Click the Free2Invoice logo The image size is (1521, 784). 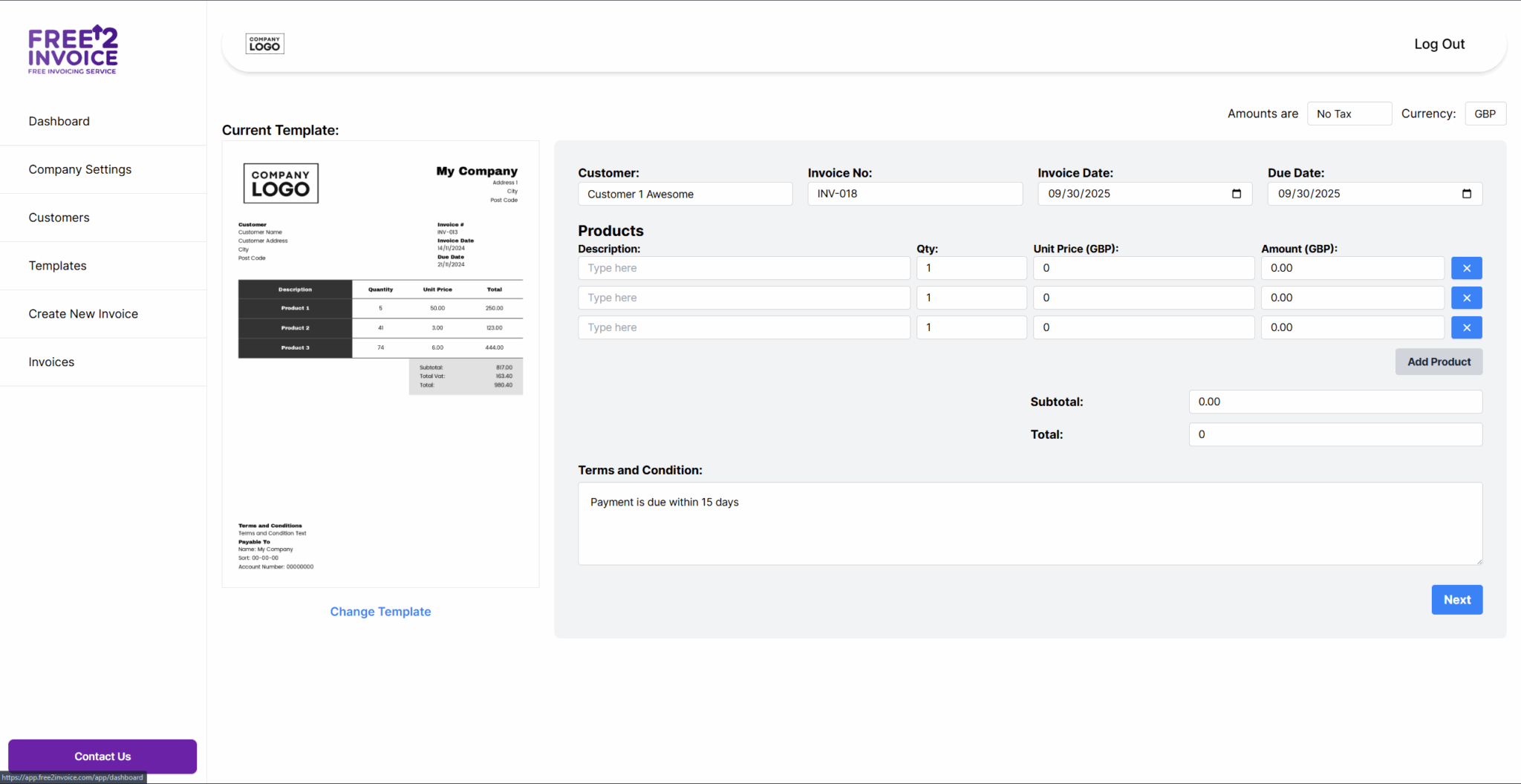click(x=72, y=48)
